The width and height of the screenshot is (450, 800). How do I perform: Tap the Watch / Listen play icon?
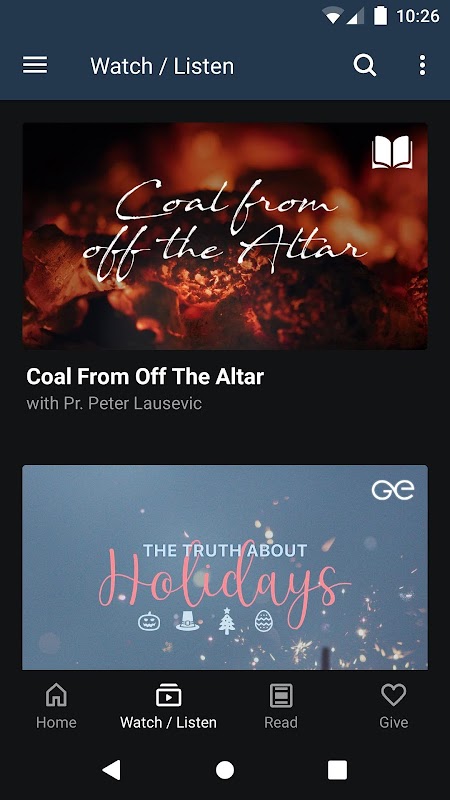pos(168,695)
